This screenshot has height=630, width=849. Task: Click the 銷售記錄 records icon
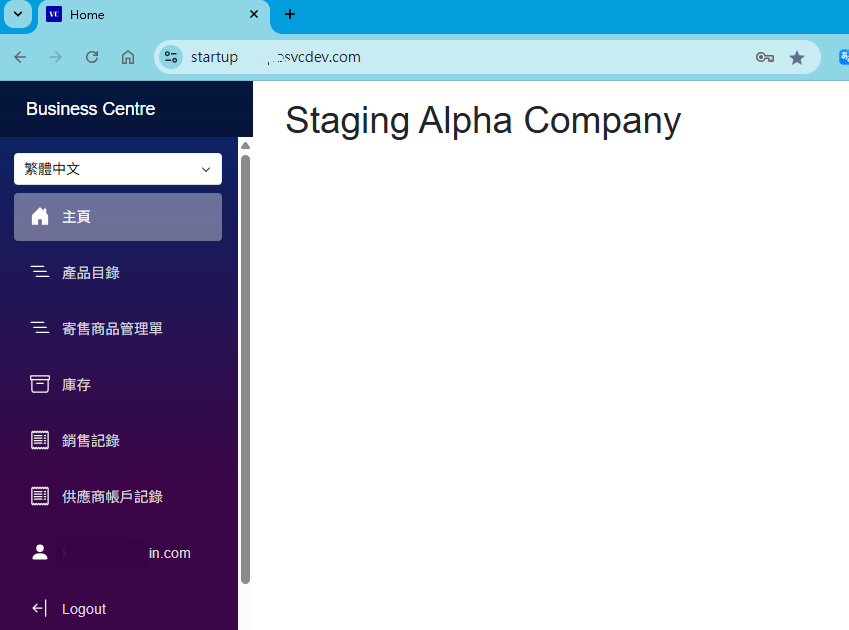point(40,440)
